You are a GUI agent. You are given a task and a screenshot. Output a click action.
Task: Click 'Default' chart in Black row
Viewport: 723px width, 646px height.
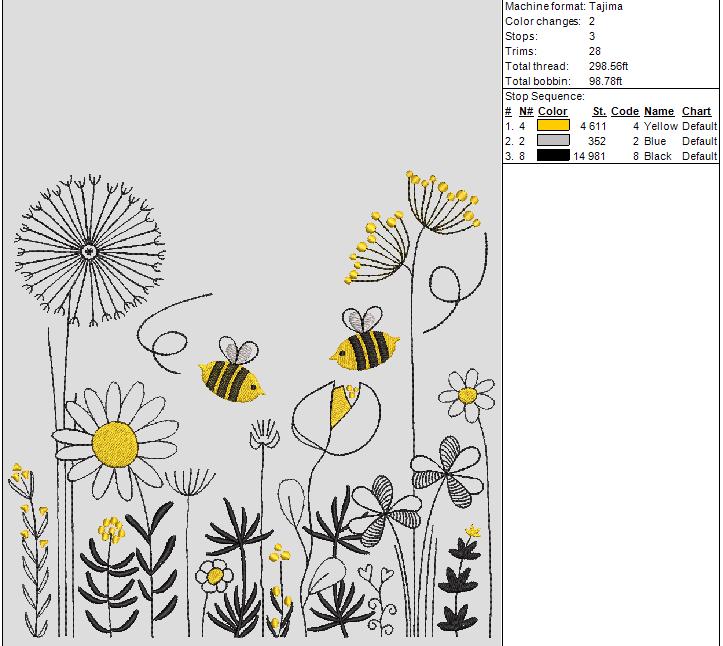pyautogui.click(x=699, y=156)
